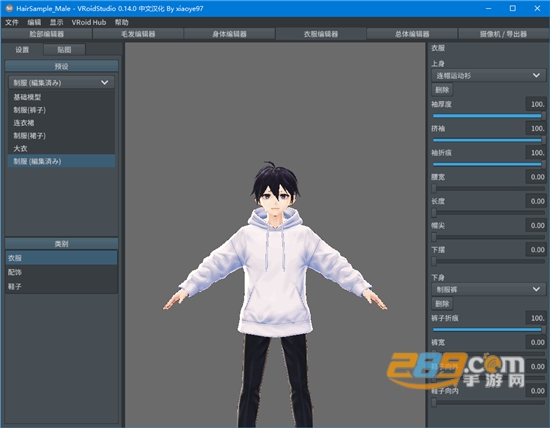Adjust the 裤子折痕 slider
This screenshot has height=428, width=550.
pos(489,329)
